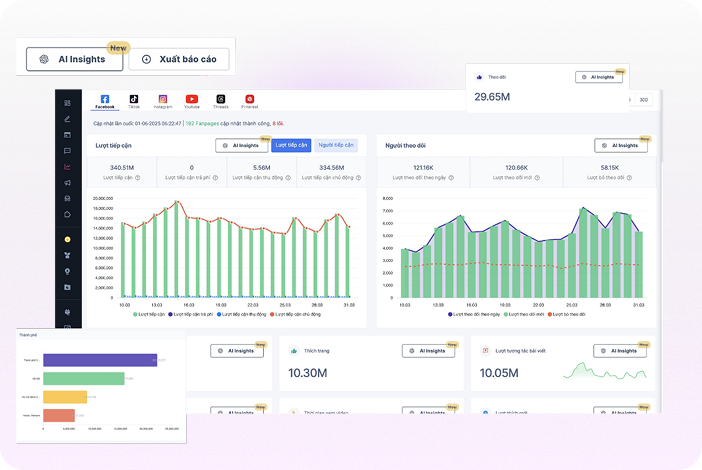This screenshot has height=470, width=702.
Task: Select the Người tiếp cận toggle button
Action: tap(336, 145)
